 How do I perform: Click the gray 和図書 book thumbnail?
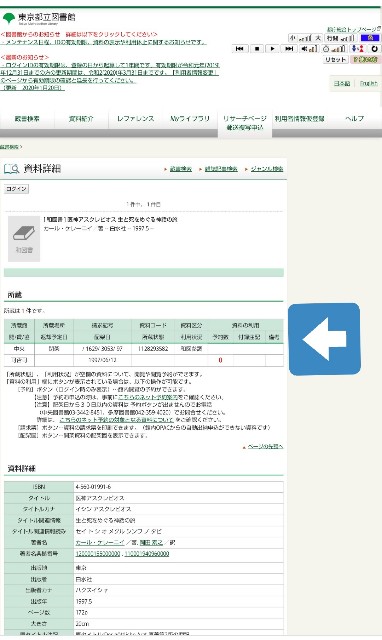24,239
